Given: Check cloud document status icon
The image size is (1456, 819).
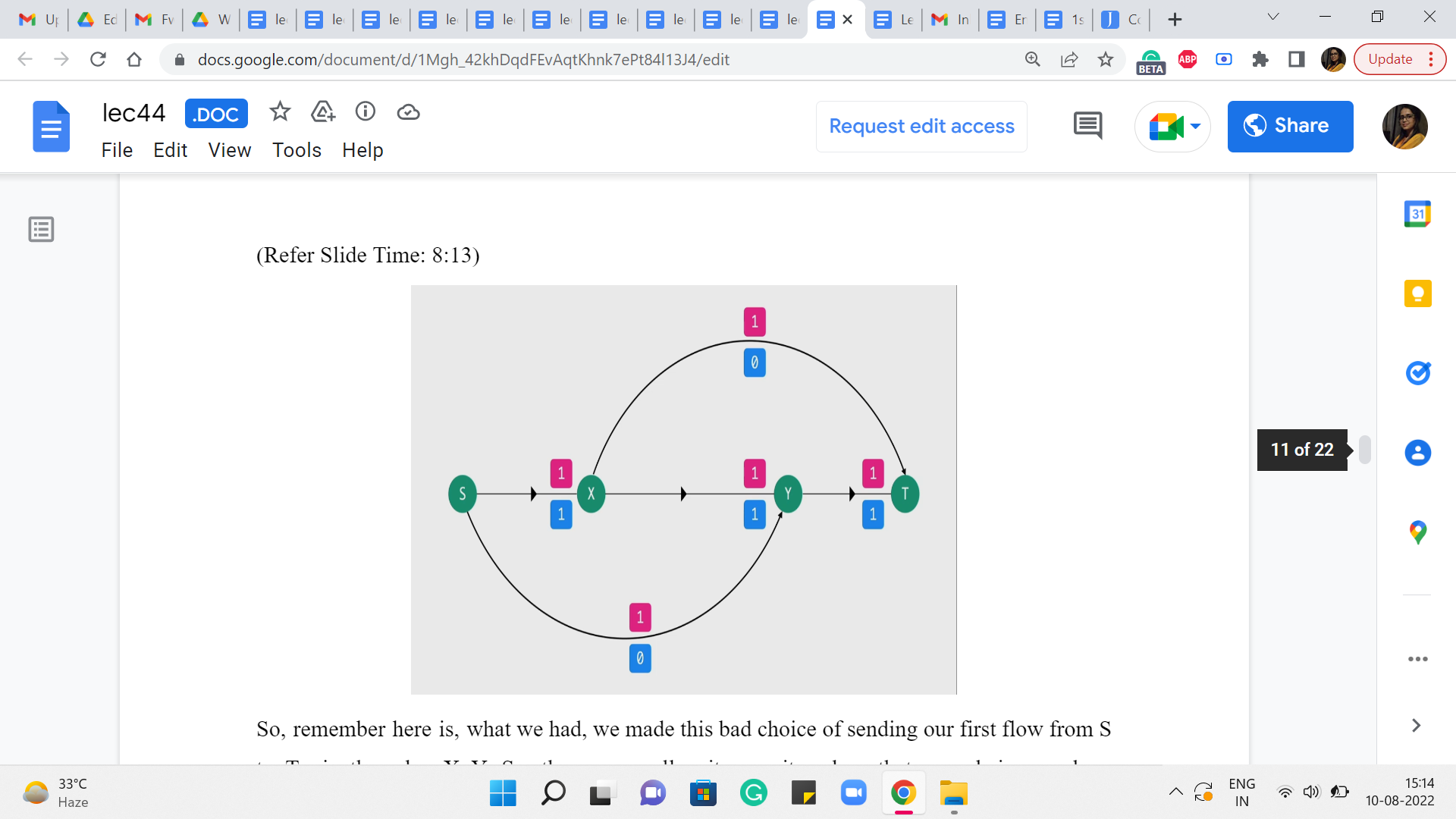Looking at the screenshot, I should (408, 112).
